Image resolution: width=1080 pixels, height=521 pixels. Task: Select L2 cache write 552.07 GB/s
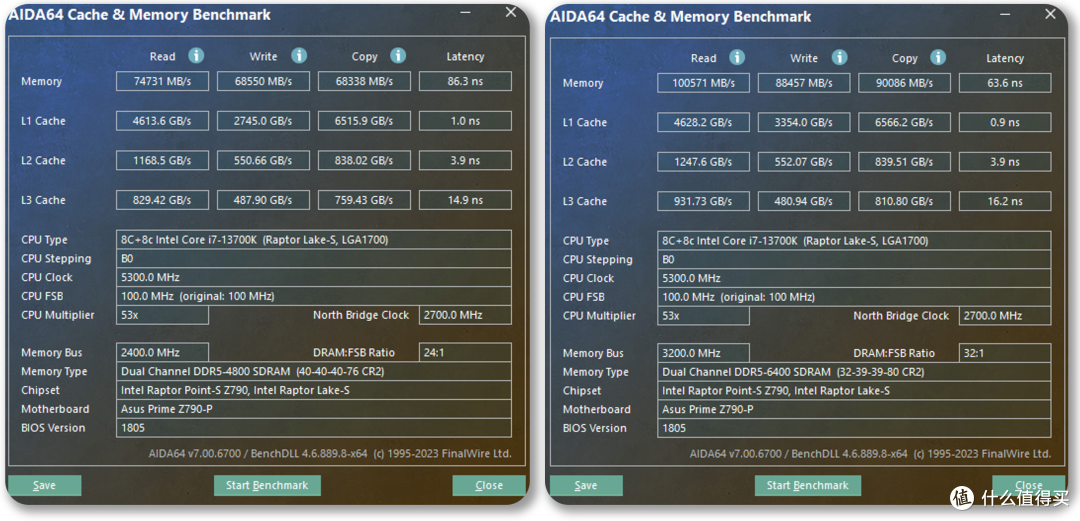point(804,162)
